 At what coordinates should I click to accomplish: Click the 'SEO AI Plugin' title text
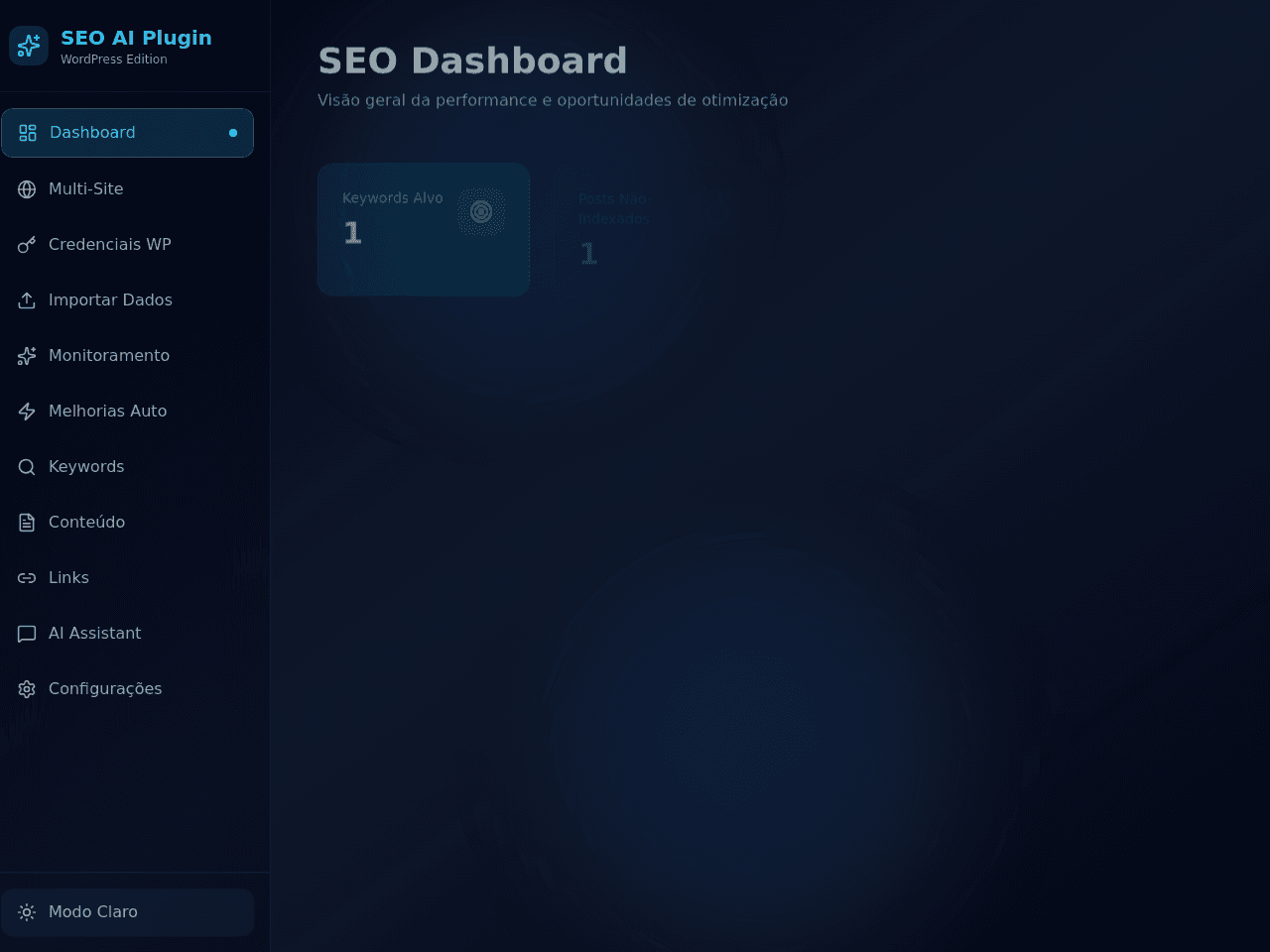(136, 38)
